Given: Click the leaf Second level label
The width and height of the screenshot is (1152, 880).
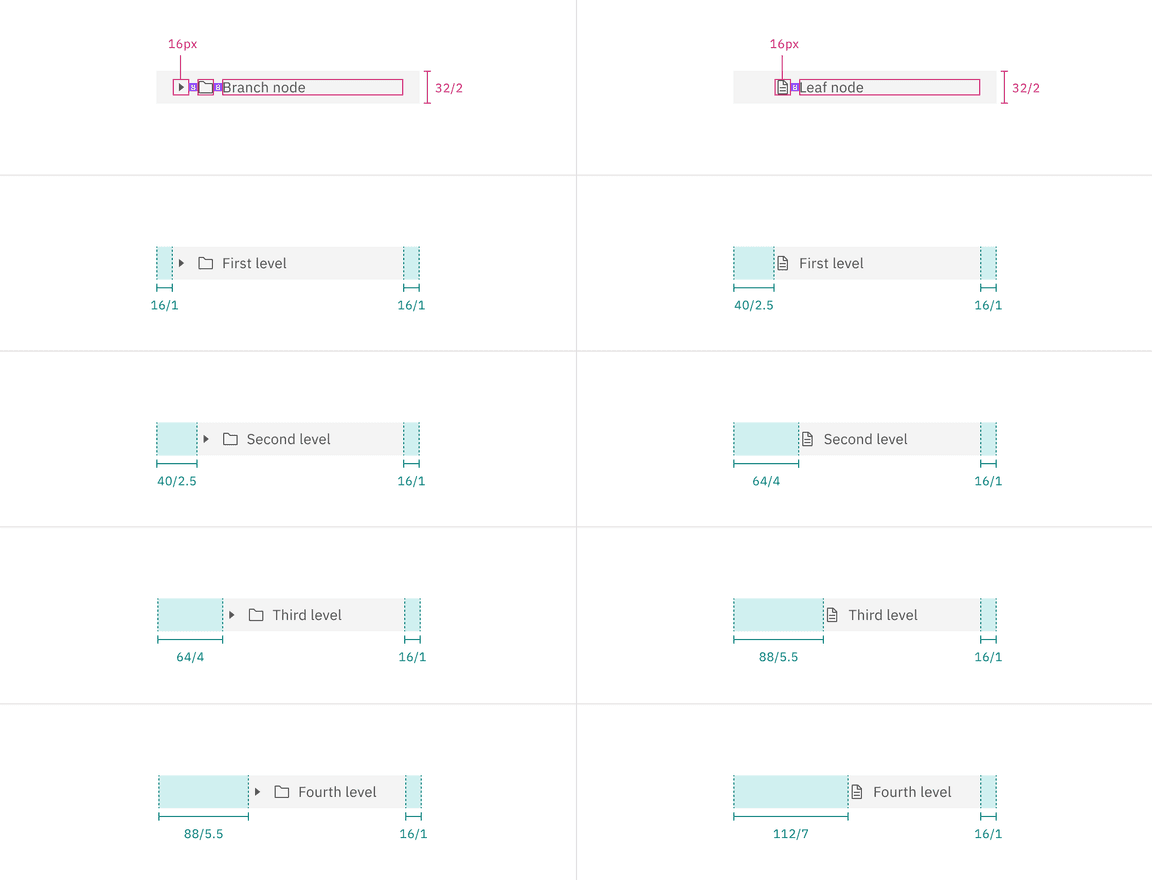Looking at the screenshot, I should click(x=865, y=439).
